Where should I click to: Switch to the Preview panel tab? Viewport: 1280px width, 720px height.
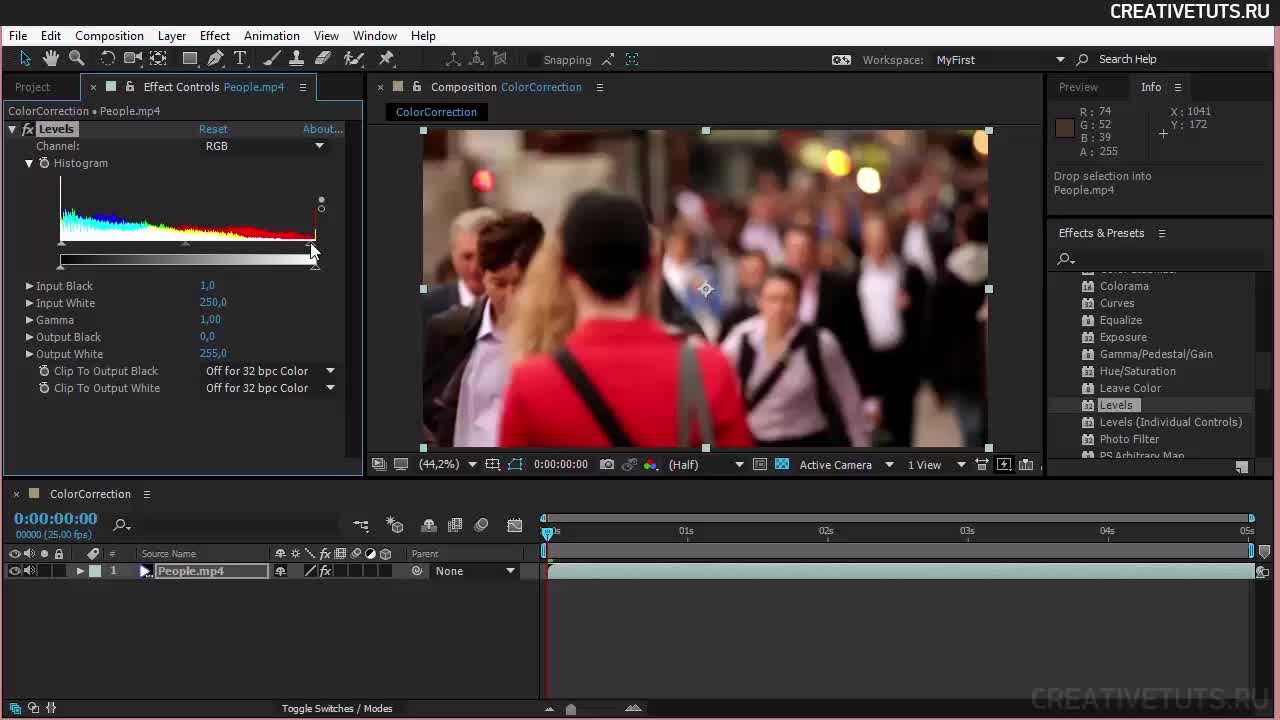1078,87
